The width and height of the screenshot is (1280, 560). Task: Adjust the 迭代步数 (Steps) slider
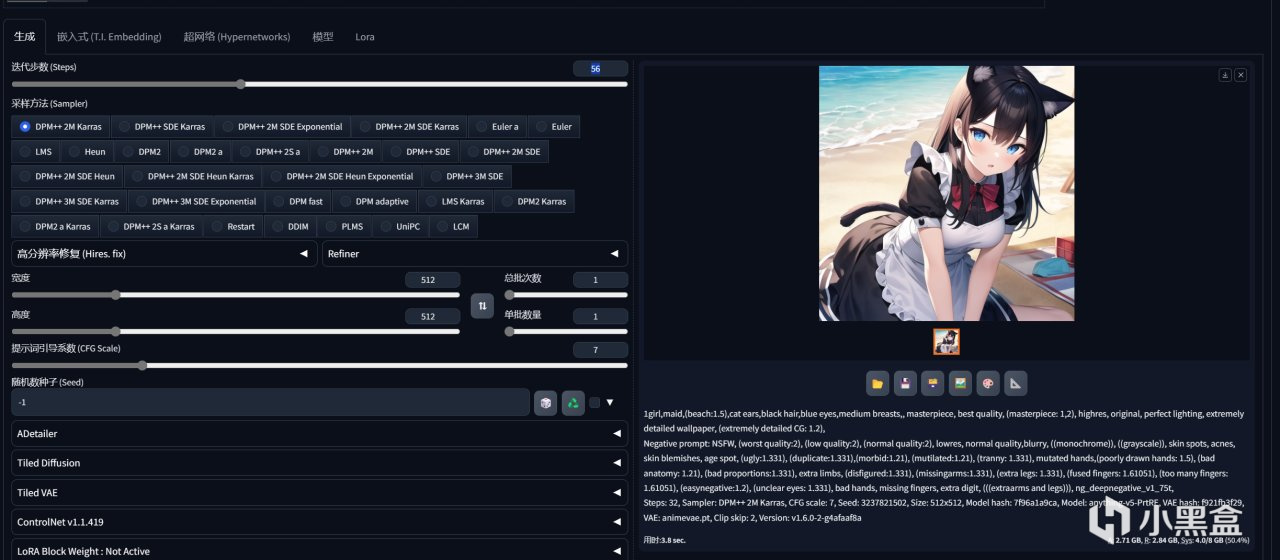coord(320,84)
